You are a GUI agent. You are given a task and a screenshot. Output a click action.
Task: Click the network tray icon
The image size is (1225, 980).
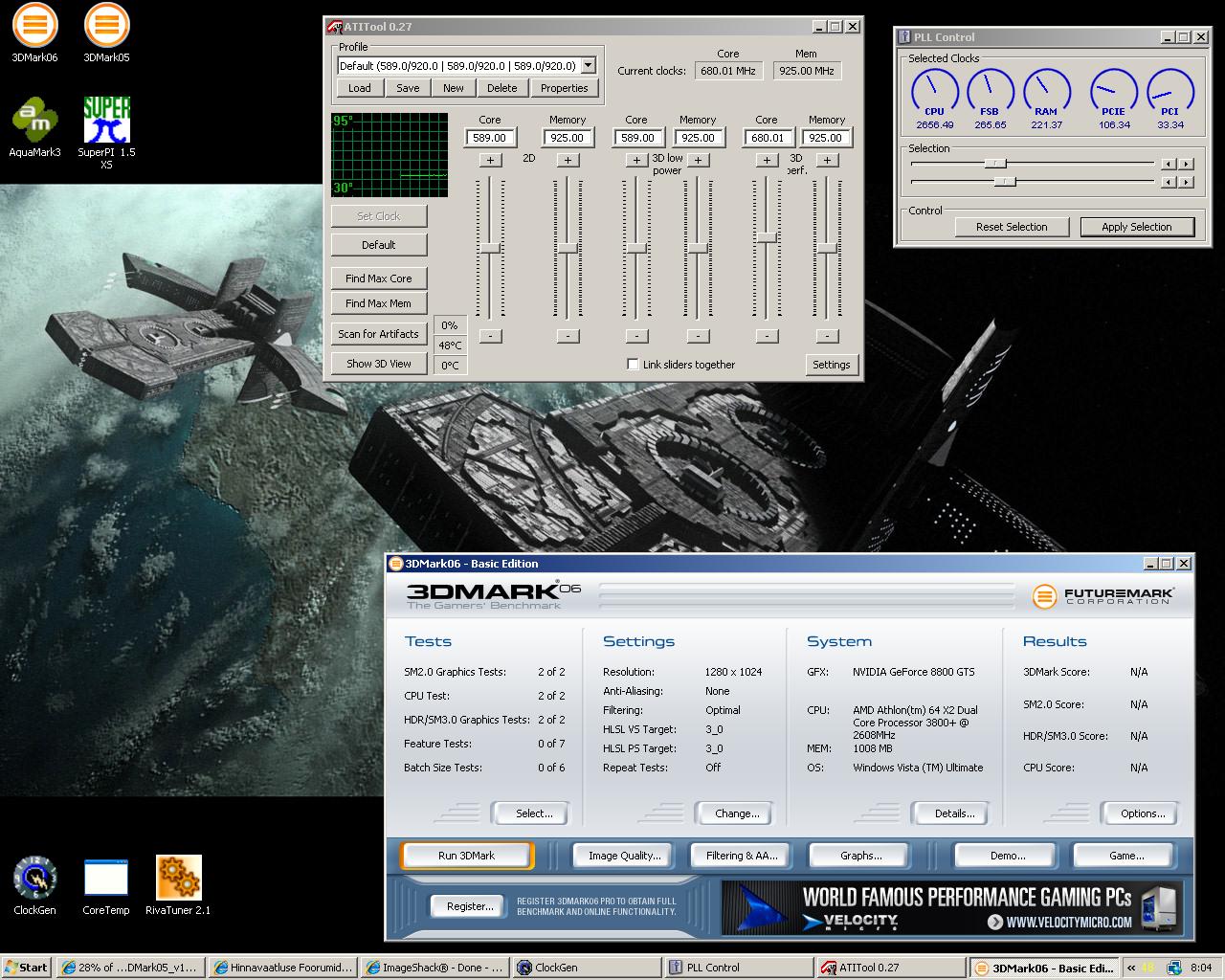1173,968
